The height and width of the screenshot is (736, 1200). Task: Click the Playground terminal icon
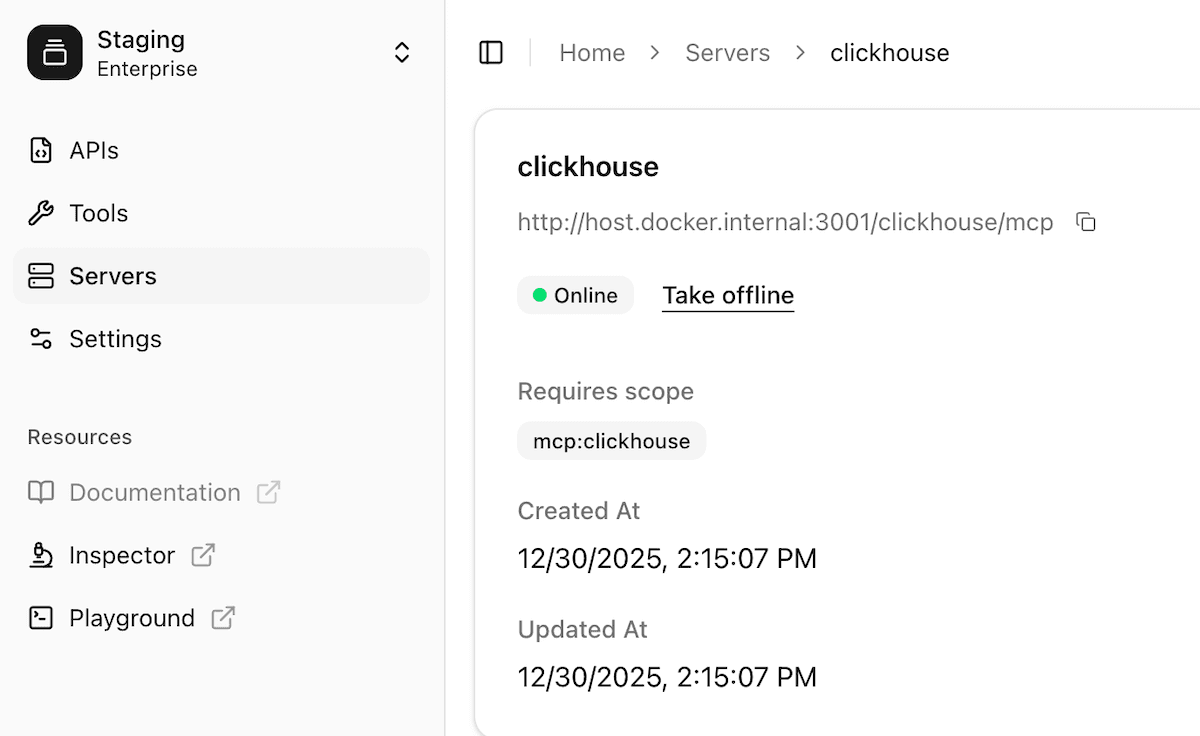pyautogui.click(x=41, y=618)
